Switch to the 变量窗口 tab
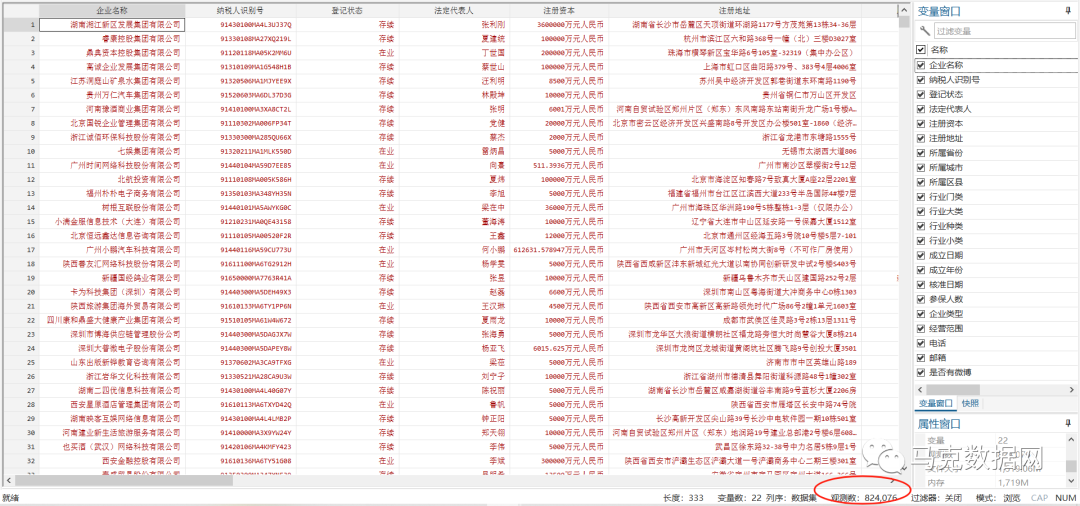The width and height of the screenshot is (1080, 506). (935, 403)
